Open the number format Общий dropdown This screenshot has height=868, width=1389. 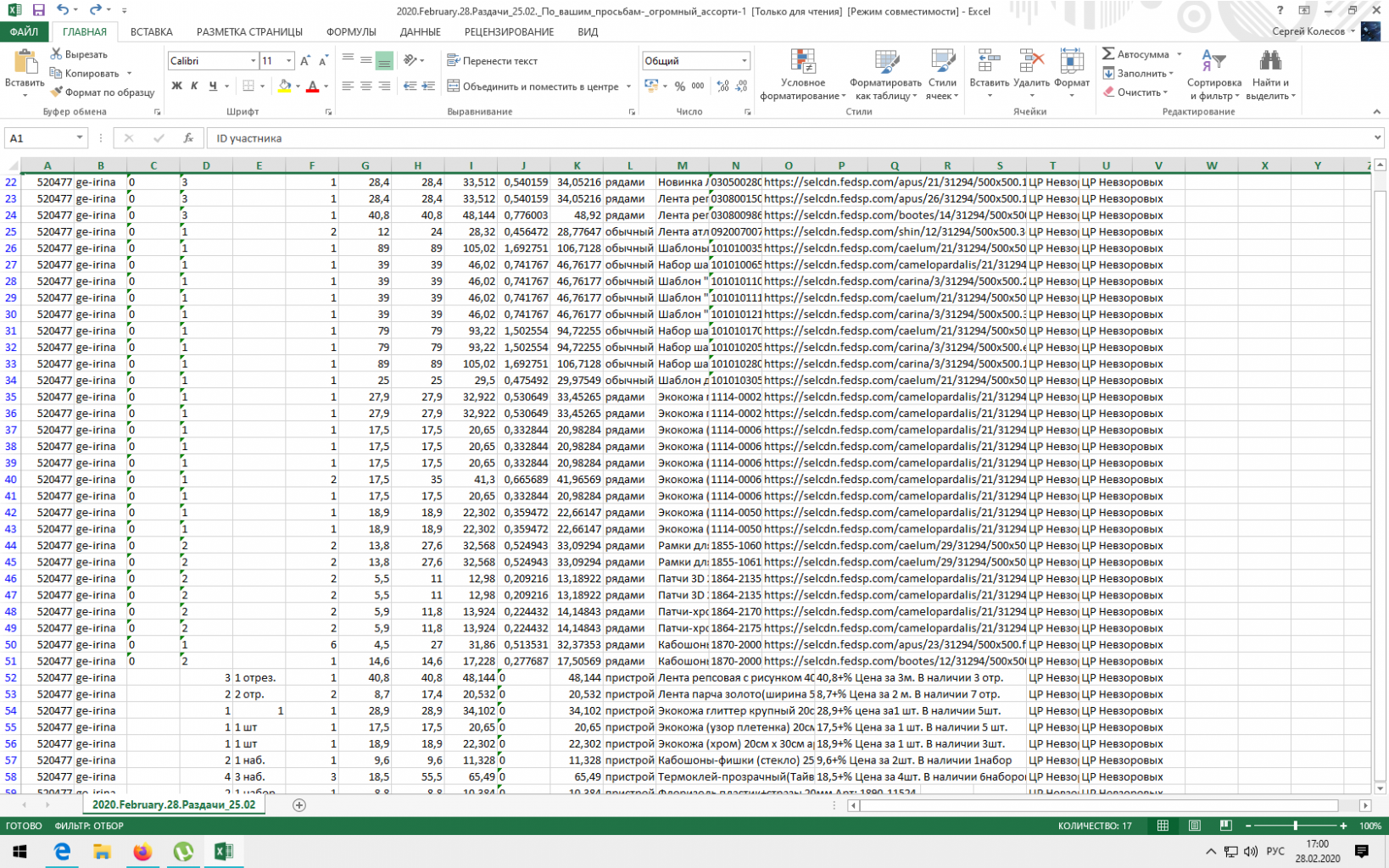[x=745, y=61]
